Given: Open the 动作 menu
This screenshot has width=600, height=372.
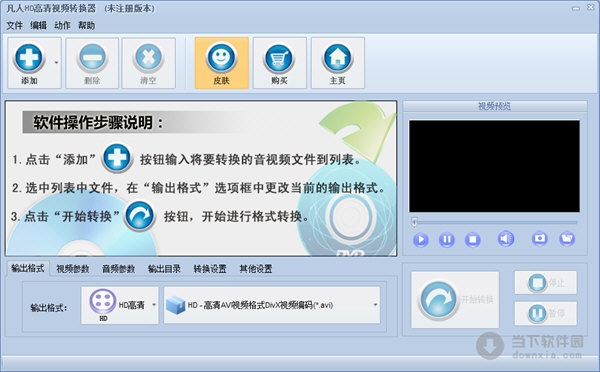Looking at the screenshot, I should point(62,26).
